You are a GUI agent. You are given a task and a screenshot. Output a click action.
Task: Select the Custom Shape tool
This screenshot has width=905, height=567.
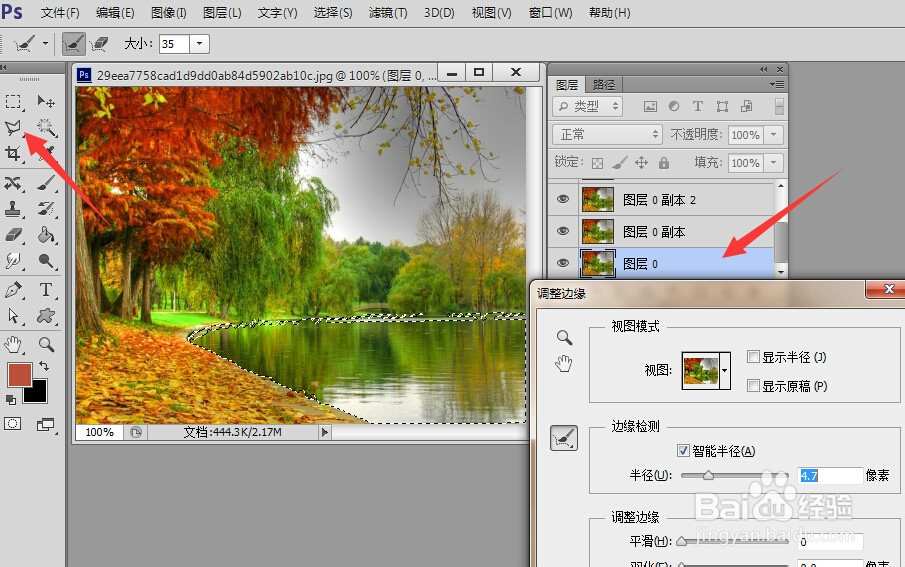(x=46, y=316)
